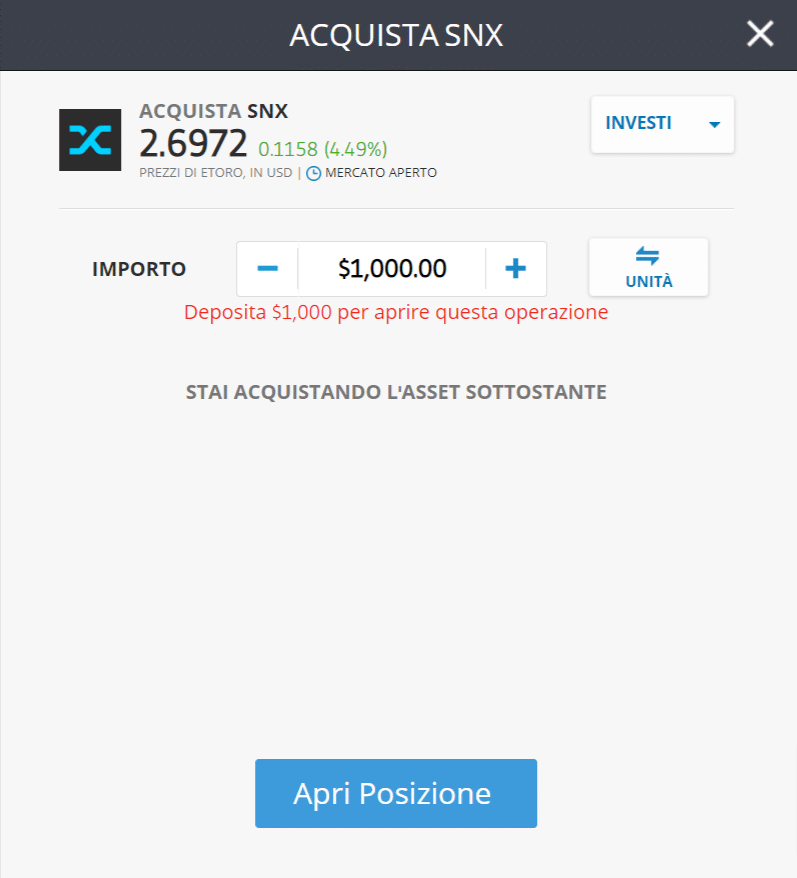Click the green 0.1158 (4.49%) change
The image size is (797, 878).
323,150
